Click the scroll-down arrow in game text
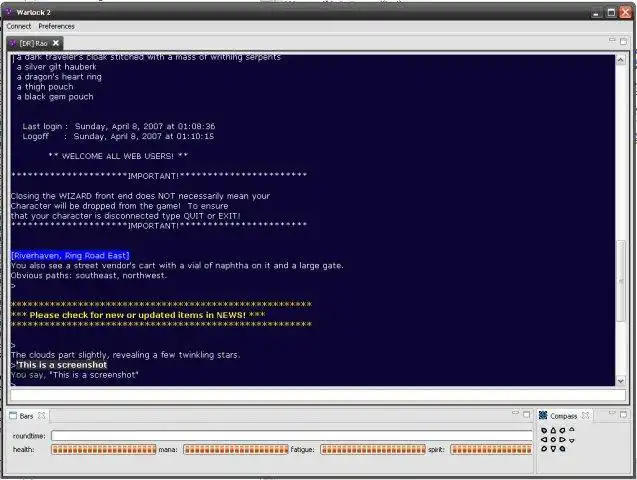The width and height of the screenshot is (637, 480). (620, 381)
